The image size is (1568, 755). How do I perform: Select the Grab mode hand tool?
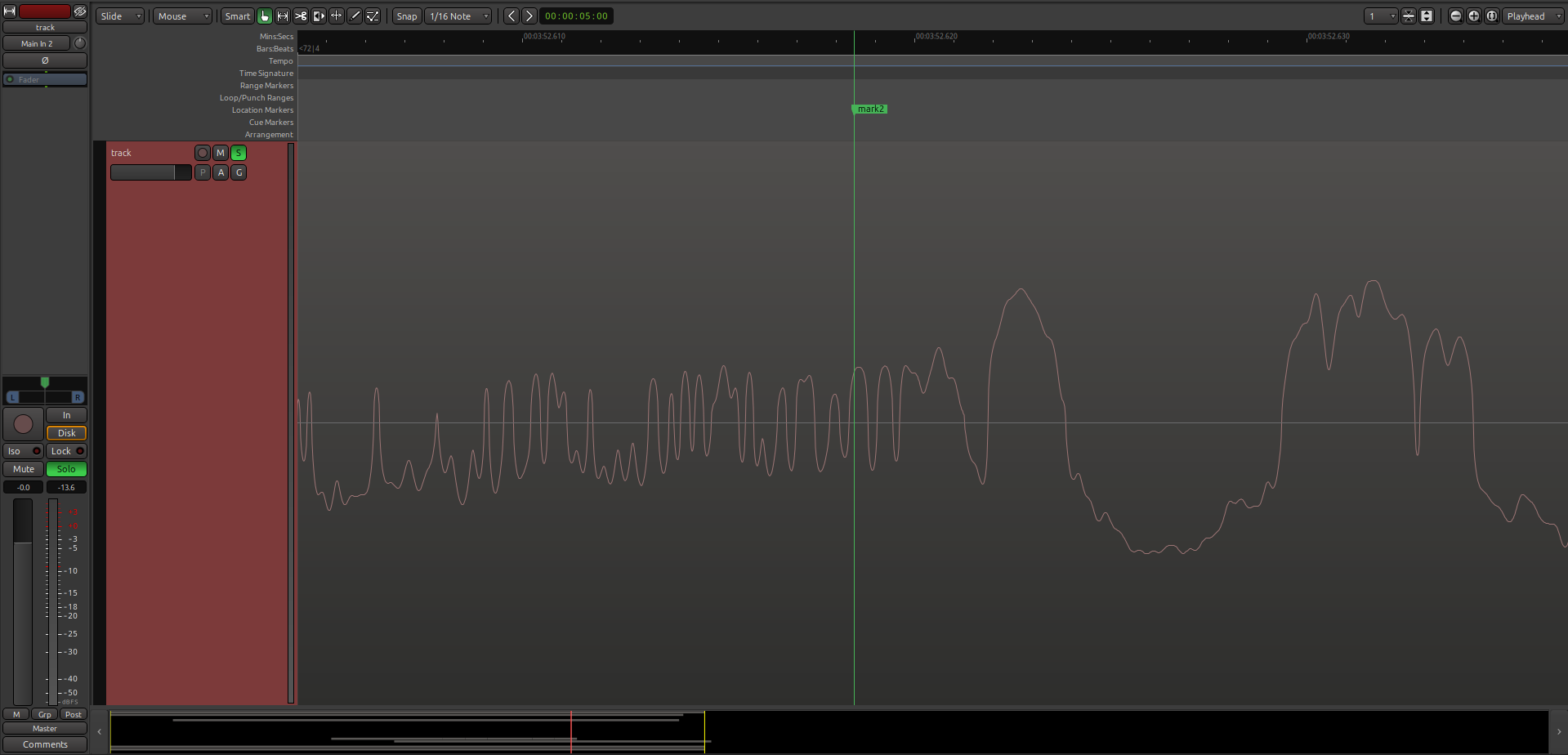click(265, 16)
